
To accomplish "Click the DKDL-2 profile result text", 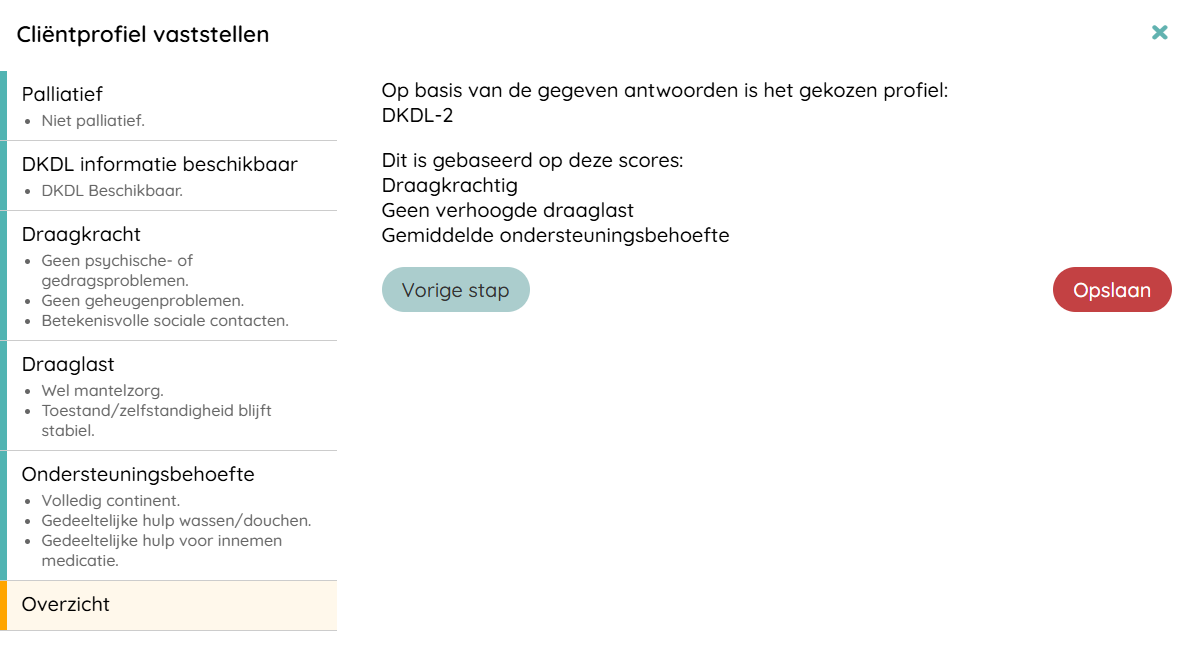I will [x=417, y=115].
